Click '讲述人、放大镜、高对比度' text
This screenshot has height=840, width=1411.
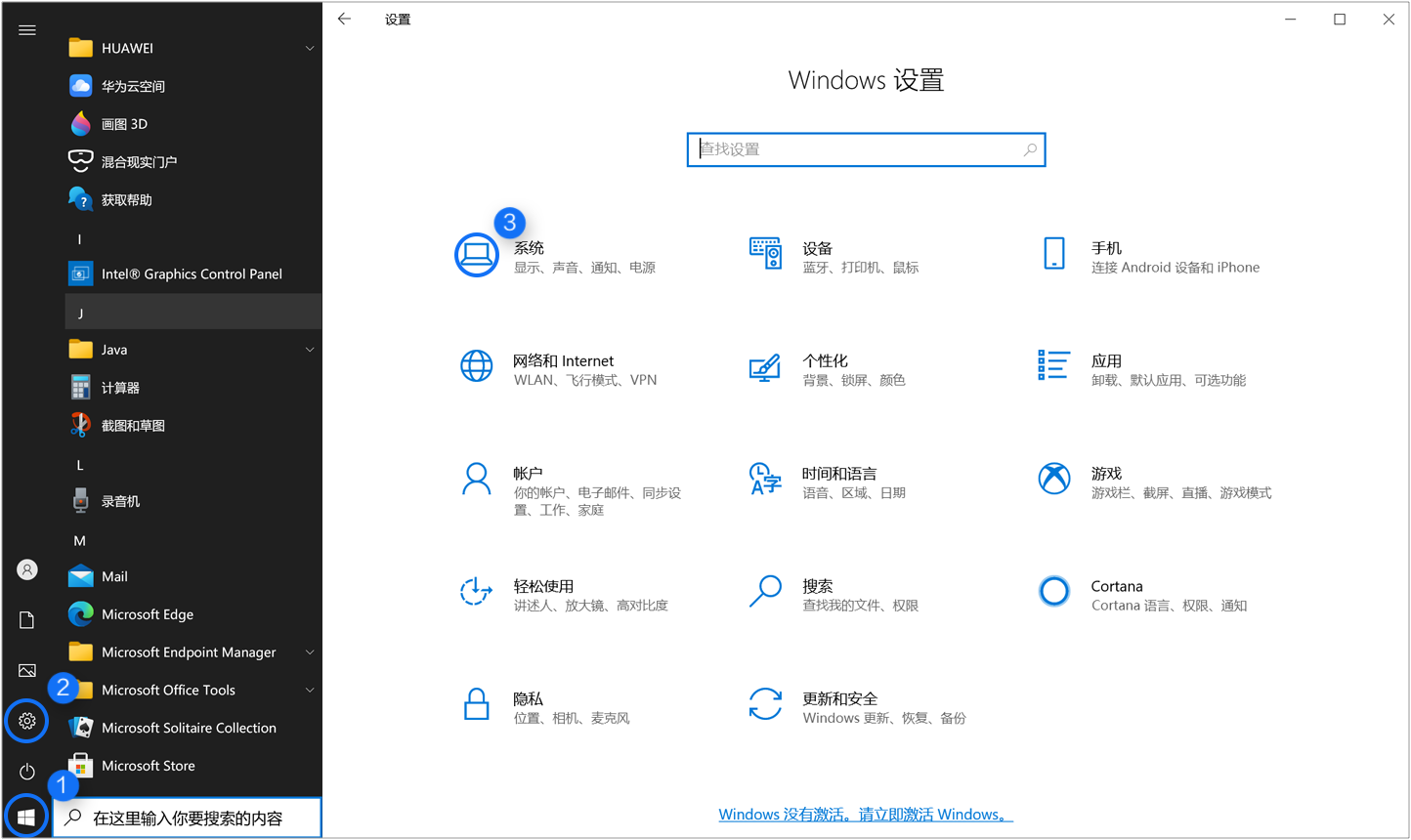pos(591,606)
